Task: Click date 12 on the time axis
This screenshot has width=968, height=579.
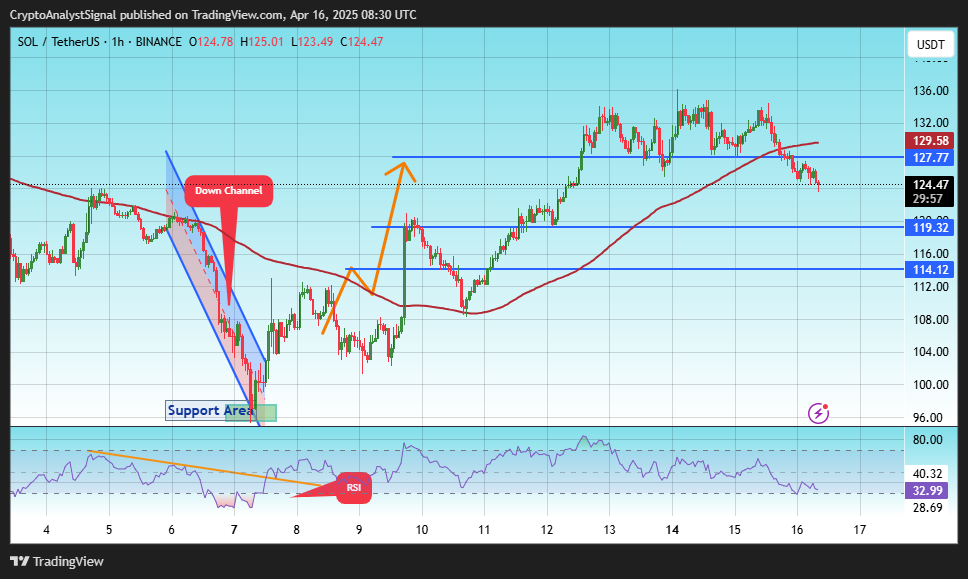Action: pyautogui.click(x=547, y=530)
